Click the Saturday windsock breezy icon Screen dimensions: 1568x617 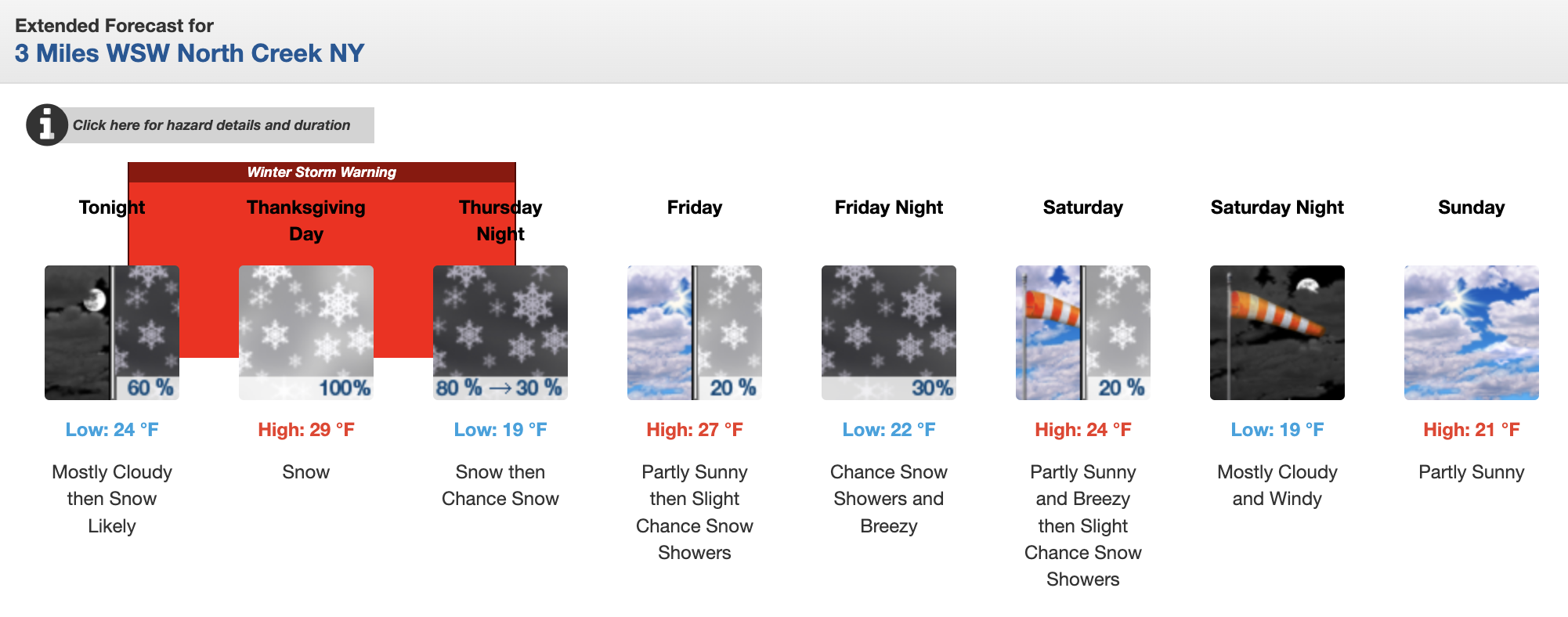1082,332
